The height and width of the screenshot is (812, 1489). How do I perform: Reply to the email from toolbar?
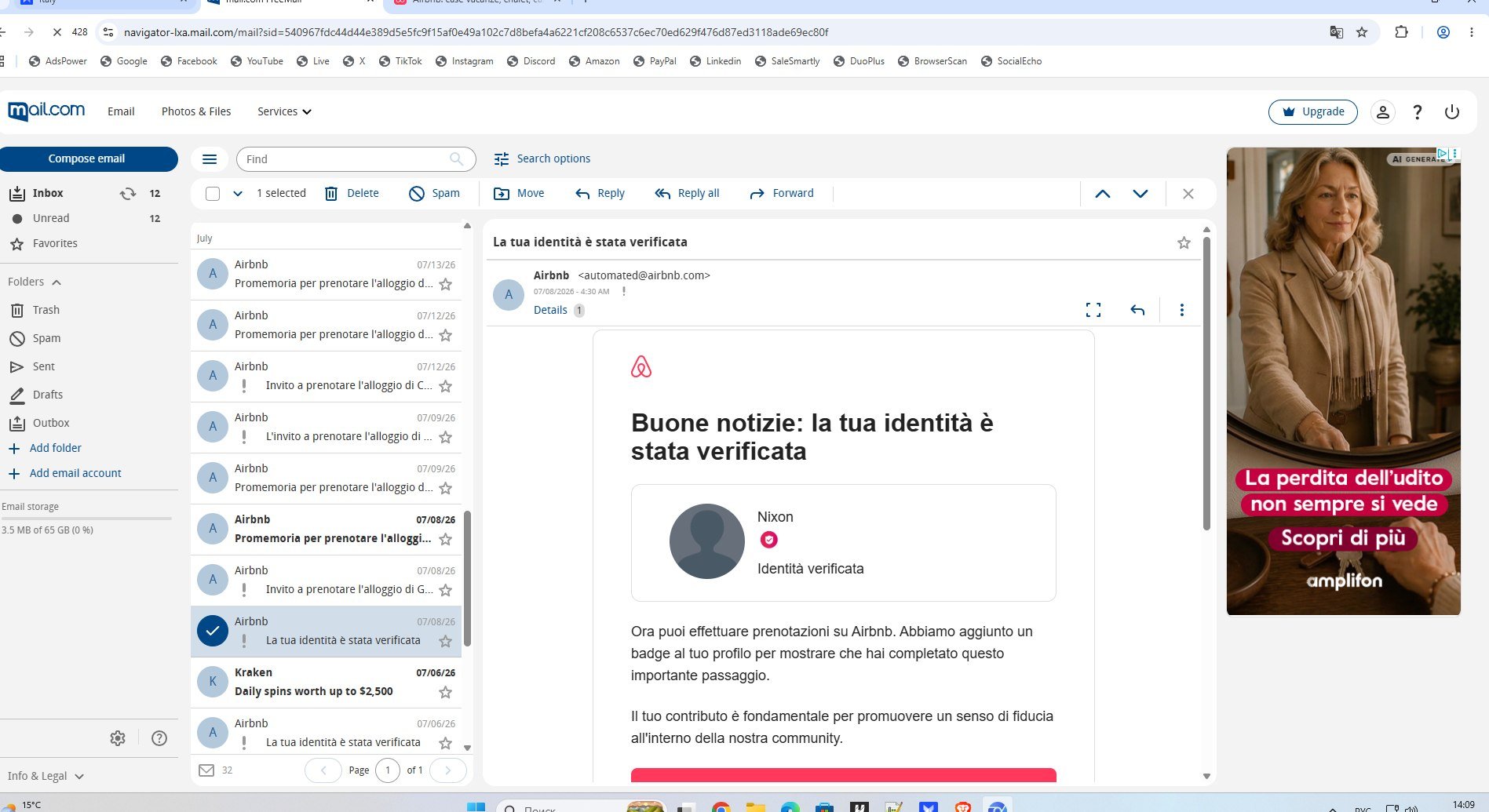(600, 194)
